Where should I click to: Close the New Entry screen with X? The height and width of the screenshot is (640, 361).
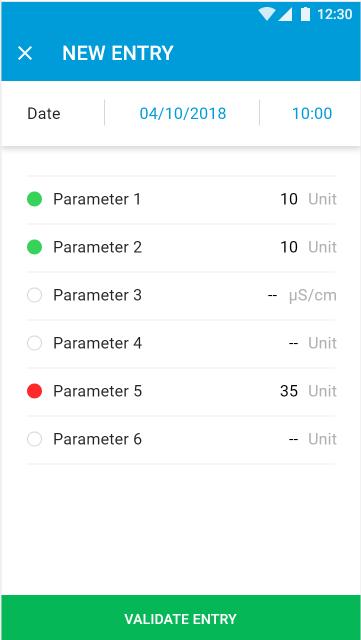[25, 53]
